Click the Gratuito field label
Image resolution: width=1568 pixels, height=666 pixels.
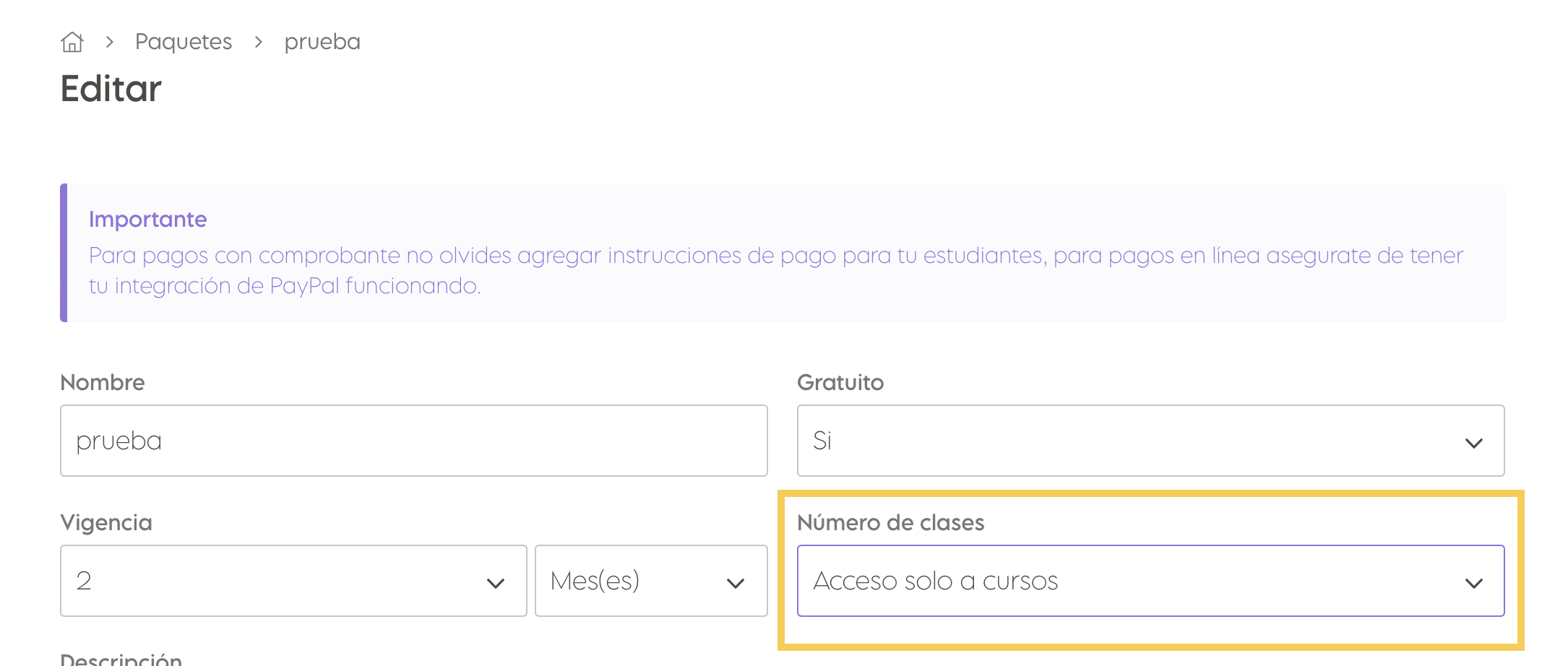(840, 382)
